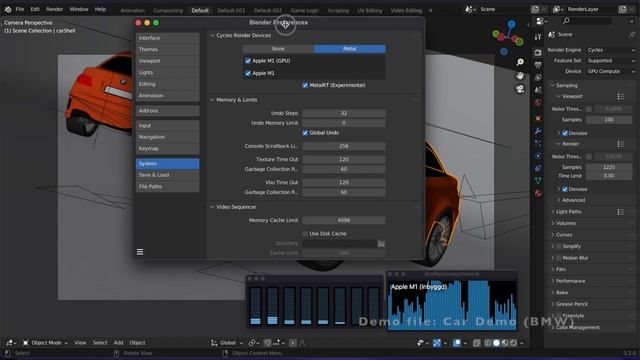The height and width of the screenshot is (360, 640).
Task: Toggle X-ray mode in viewport header
Action: [477, 343]
